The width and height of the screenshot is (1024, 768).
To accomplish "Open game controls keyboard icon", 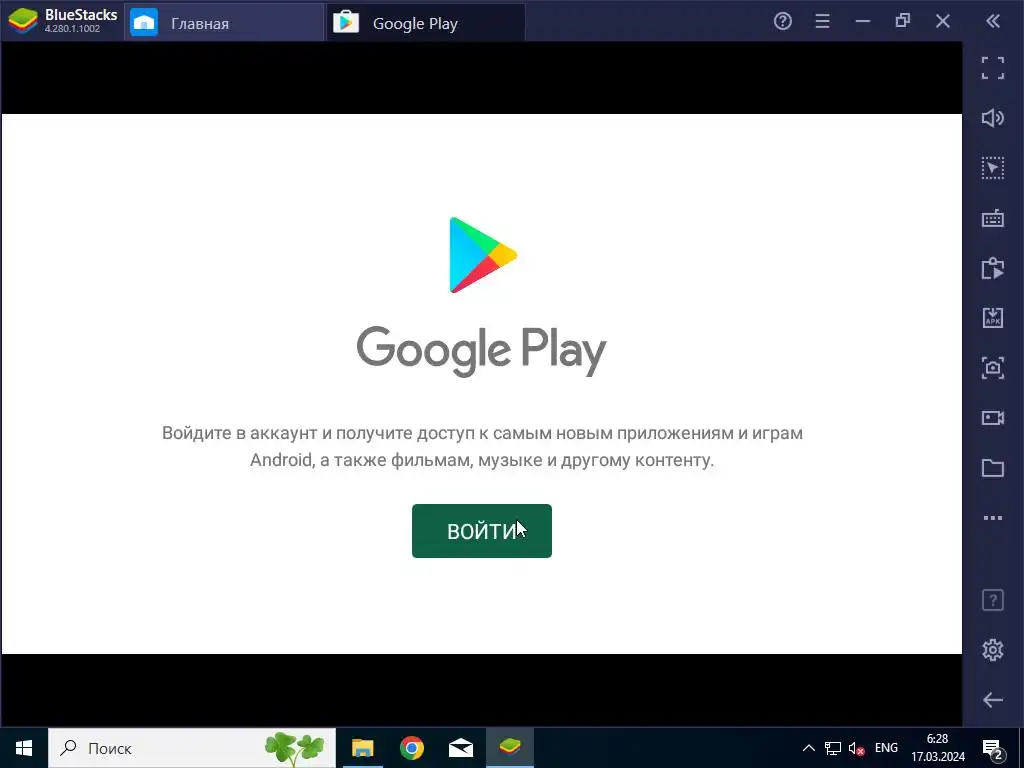I will pyautogui.click(x=993, y=218).
